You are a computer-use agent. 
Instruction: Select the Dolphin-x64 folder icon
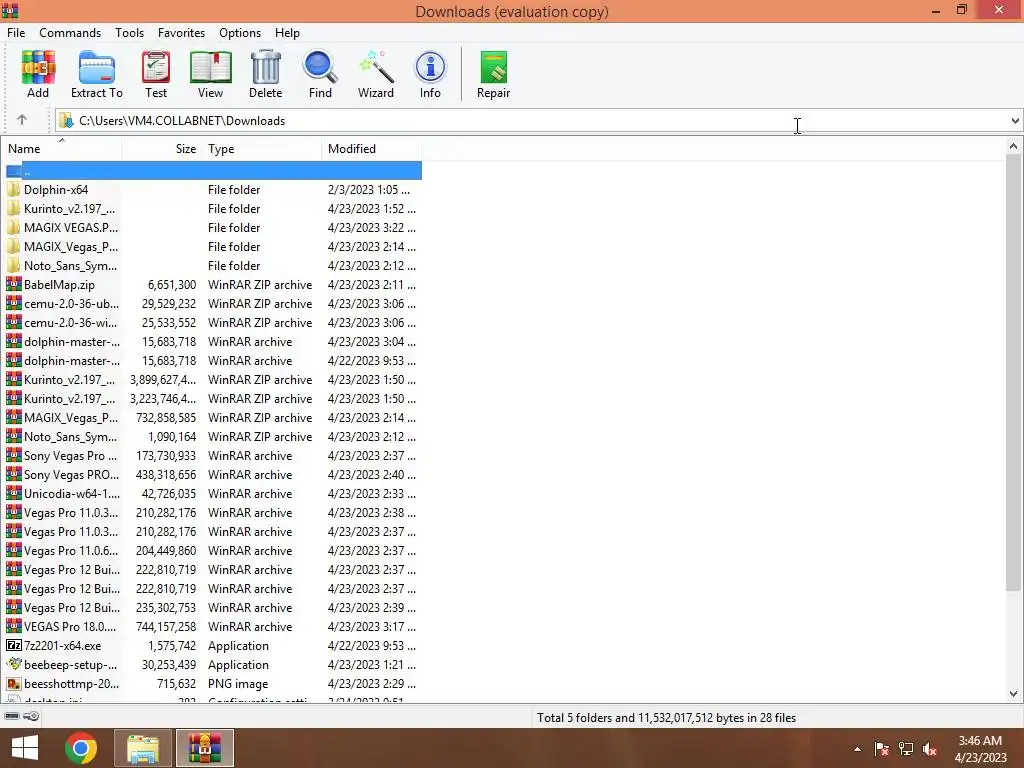pyautogui.click(x=14, y=189)
